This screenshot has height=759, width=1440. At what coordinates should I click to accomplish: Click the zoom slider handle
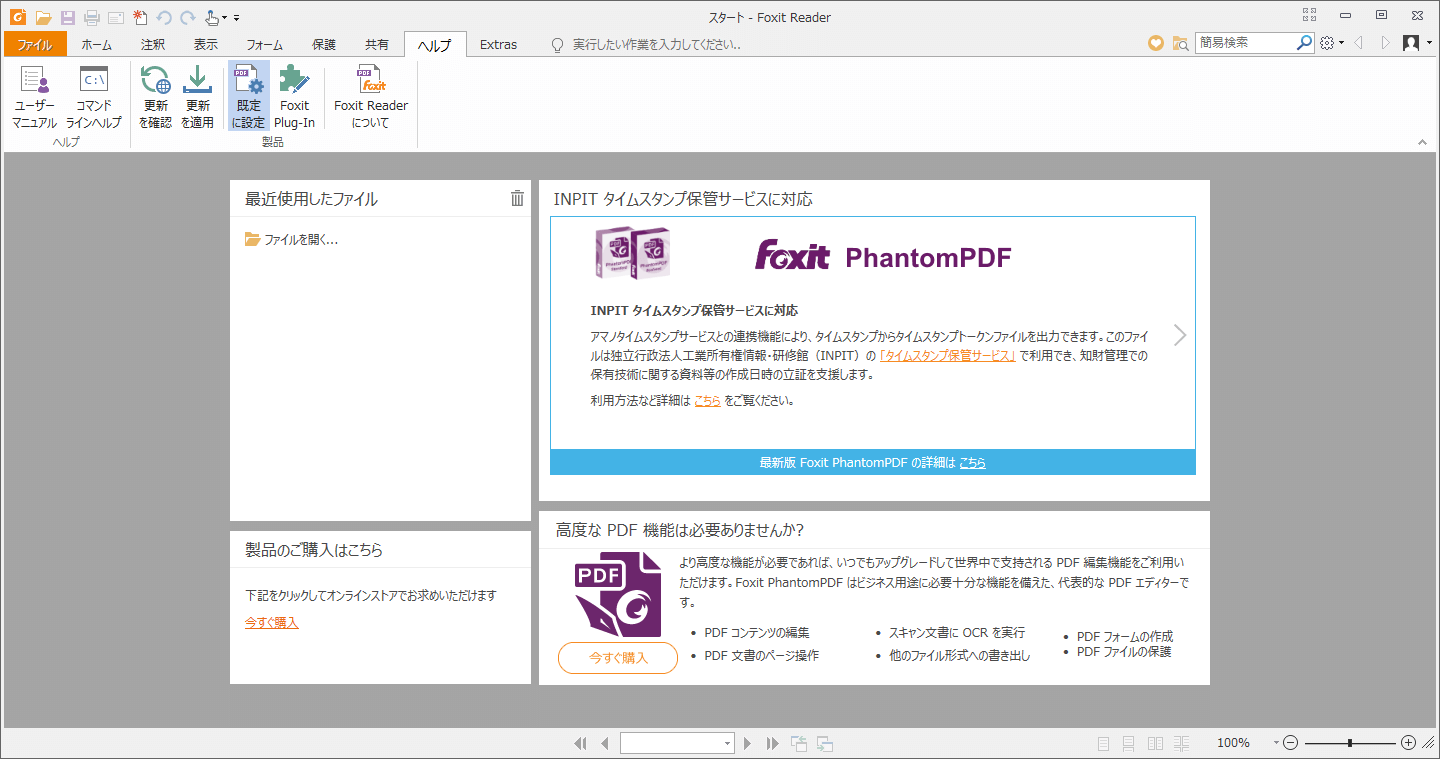[1350, 743]
